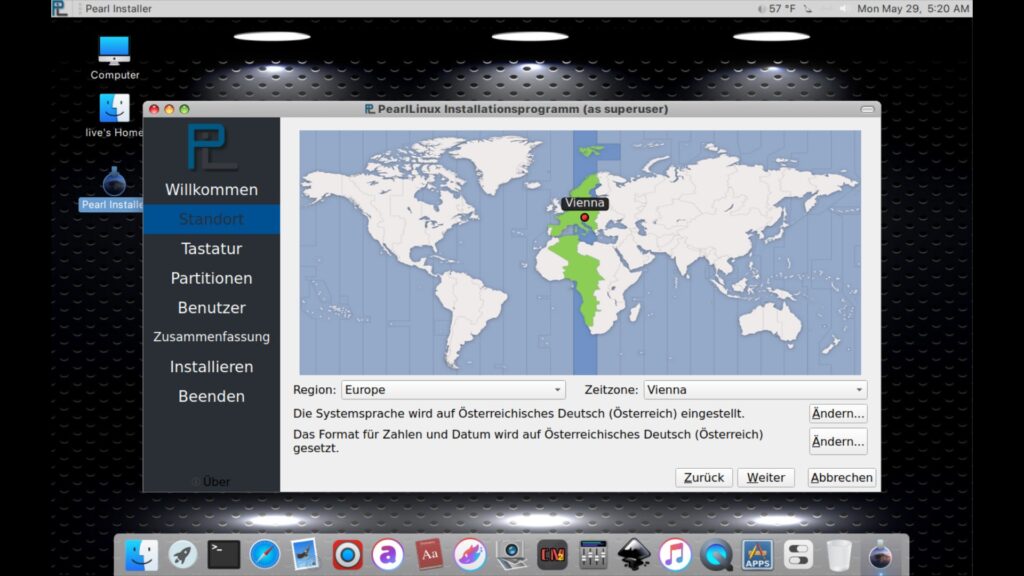Click the shade button at installer title bar right

867,109
